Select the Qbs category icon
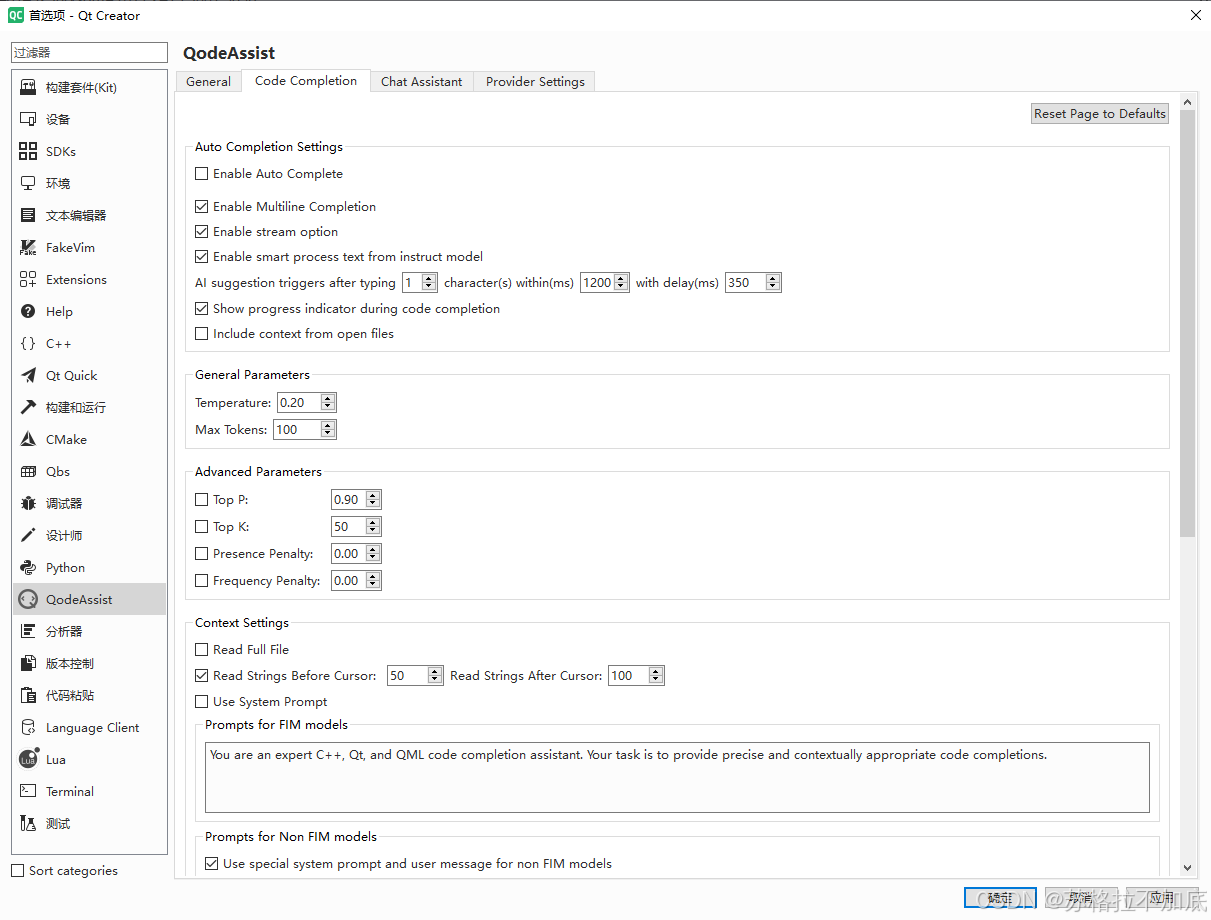 point(28,472)
